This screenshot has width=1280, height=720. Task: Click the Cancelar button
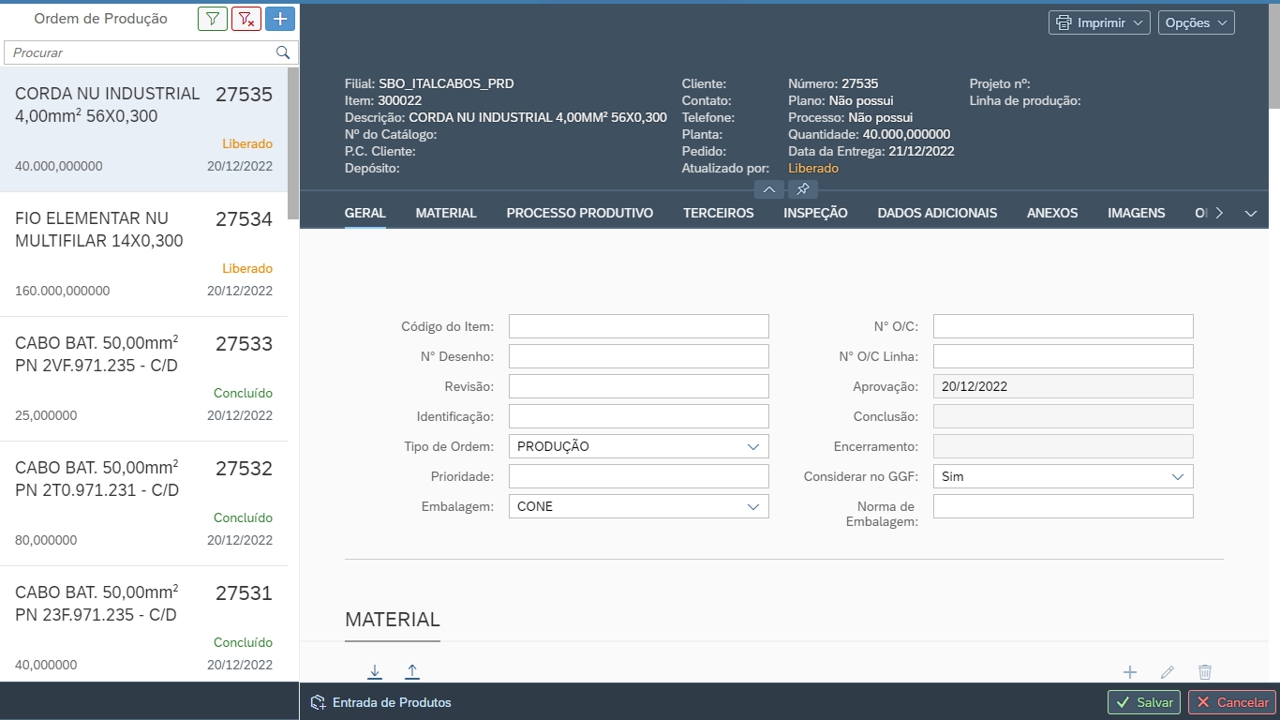1232,702
